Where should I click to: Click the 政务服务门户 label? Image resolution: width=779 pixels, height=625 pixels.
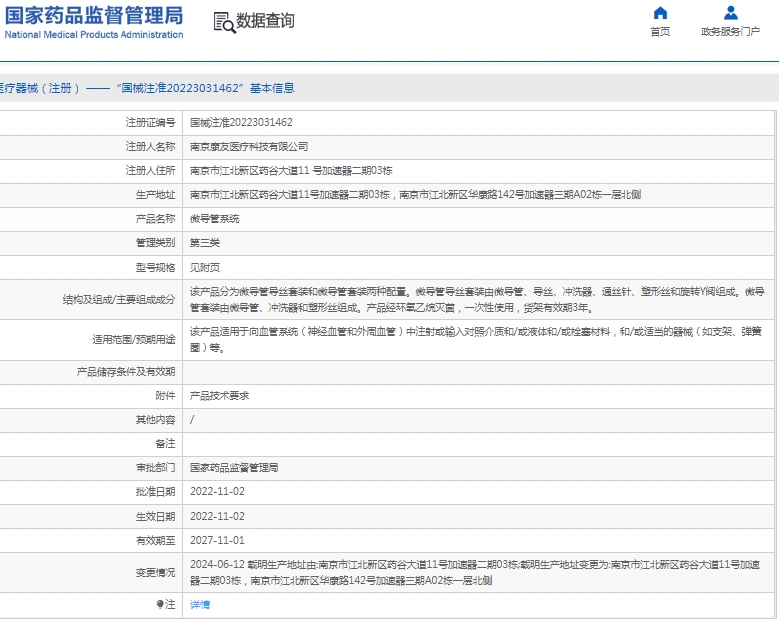tap(730, 32)
